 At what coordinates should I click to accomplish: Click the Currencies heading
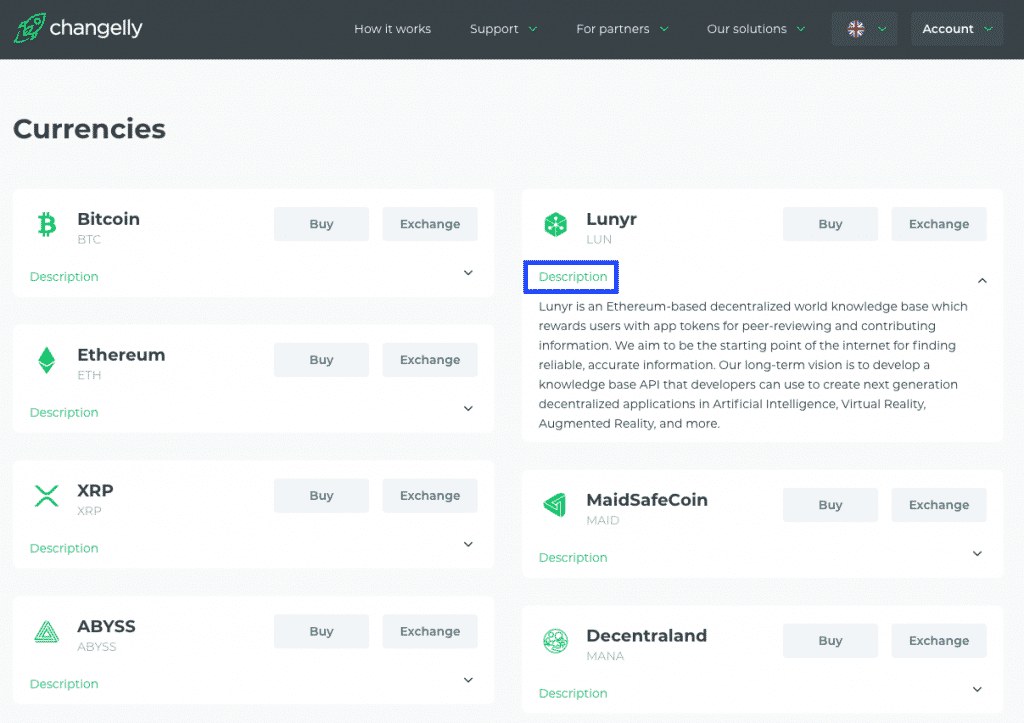tap(89, 129)
